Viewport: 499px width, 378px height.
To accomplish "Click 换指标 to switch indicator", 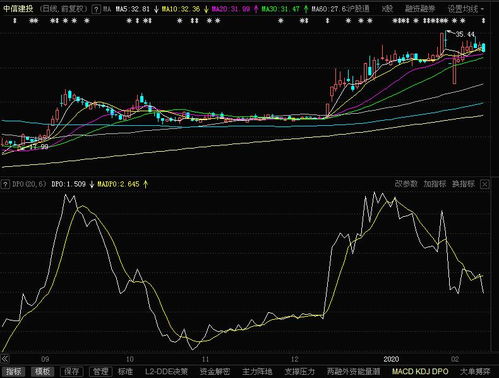I will coord(463,184).
